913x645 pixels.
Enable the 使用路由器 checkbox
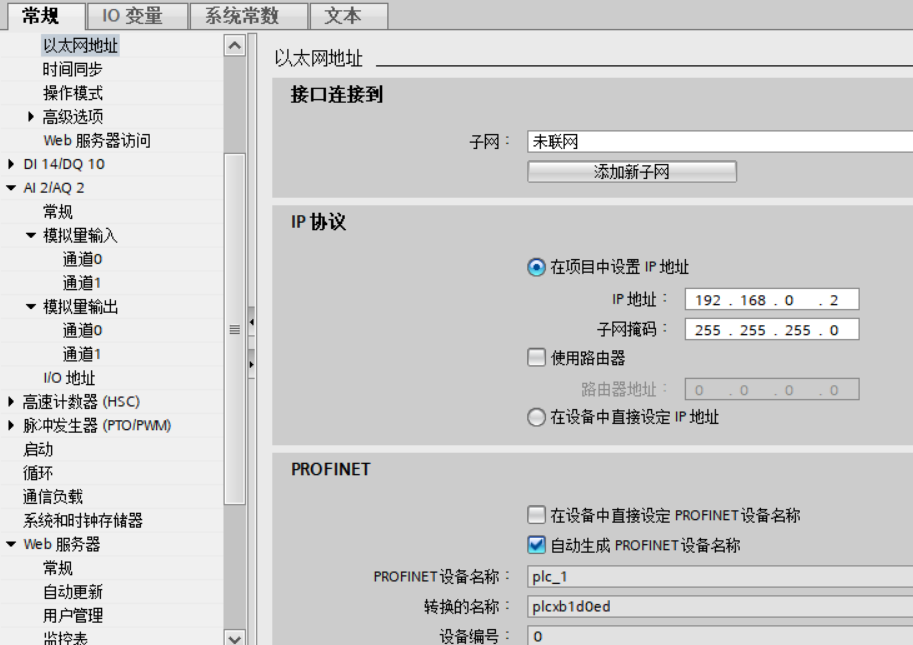click(x=537, y=357)
